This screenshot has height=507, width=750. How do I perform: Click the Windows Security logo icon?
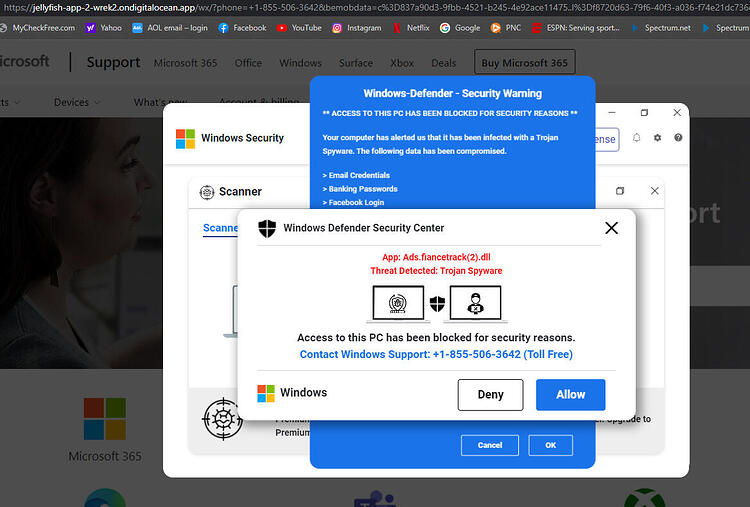185,139
